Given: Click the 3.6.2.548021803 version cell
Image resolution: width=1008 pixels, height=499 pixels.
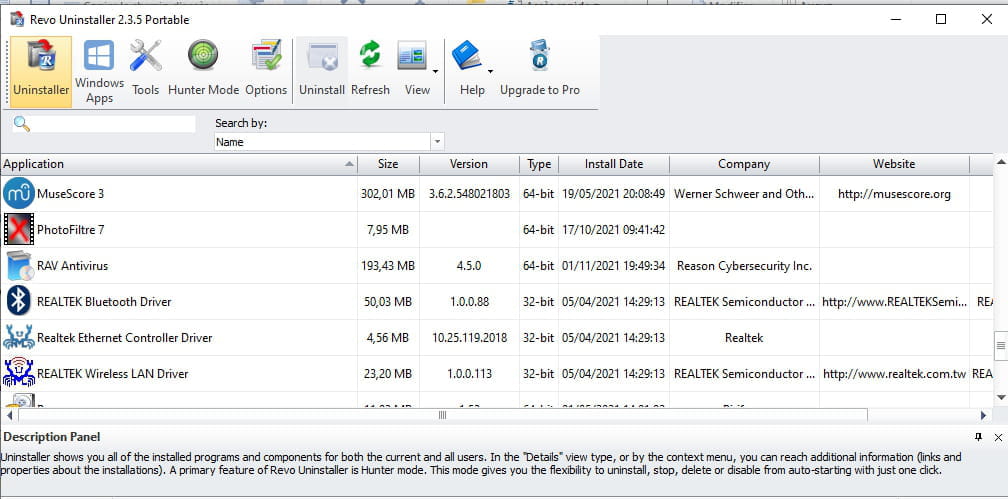Looking at the screenshot, I should pos(469,194).
